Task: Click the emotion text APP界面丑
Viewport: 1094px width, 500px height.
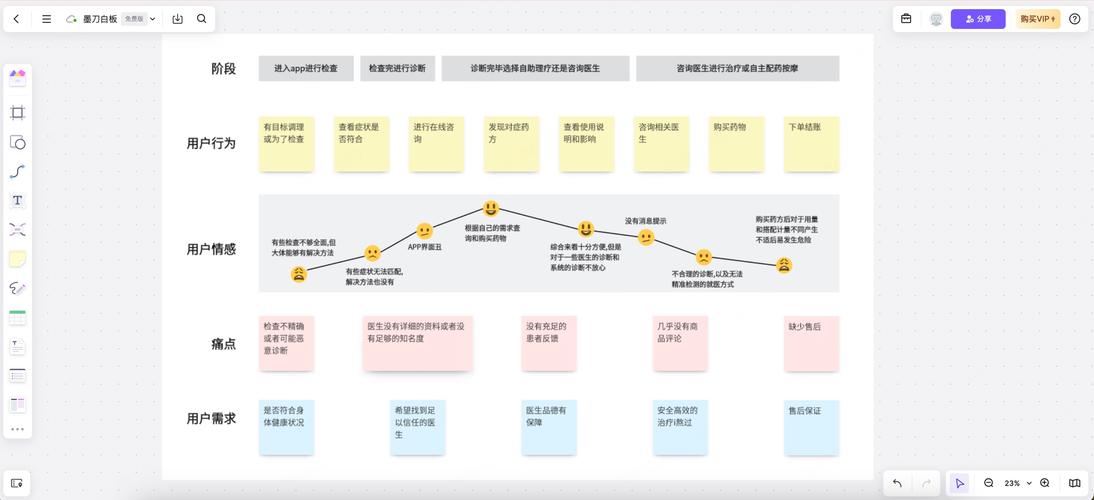Action: [425, 247]
